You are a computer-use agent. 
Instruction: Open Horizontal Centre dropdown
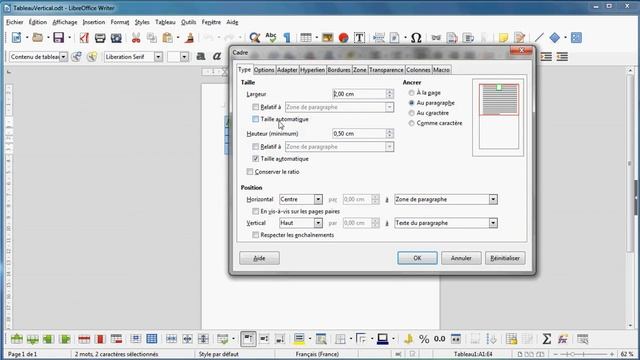(x=301, y=200)
